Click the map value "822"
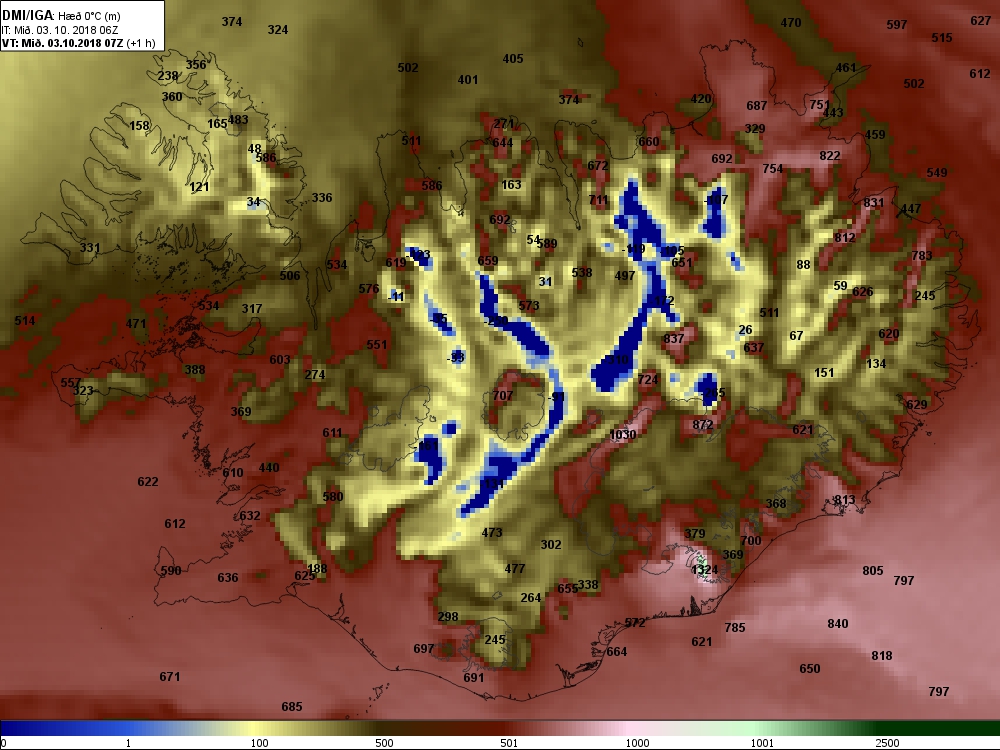Screen dimensions: 1000x750 (830, 156)
